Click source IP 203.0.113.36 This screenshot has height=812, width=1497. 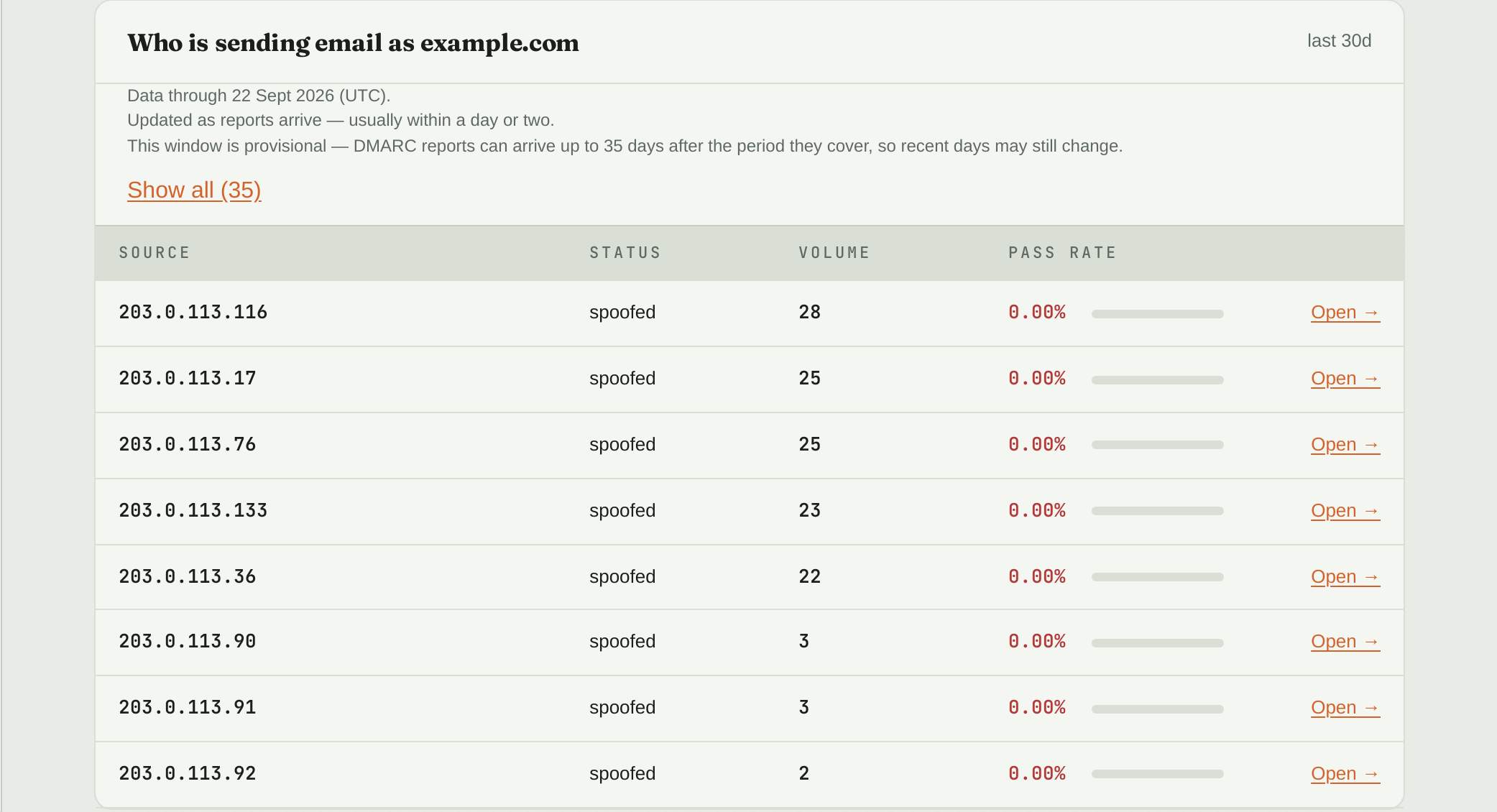click(x=187, y=577)
